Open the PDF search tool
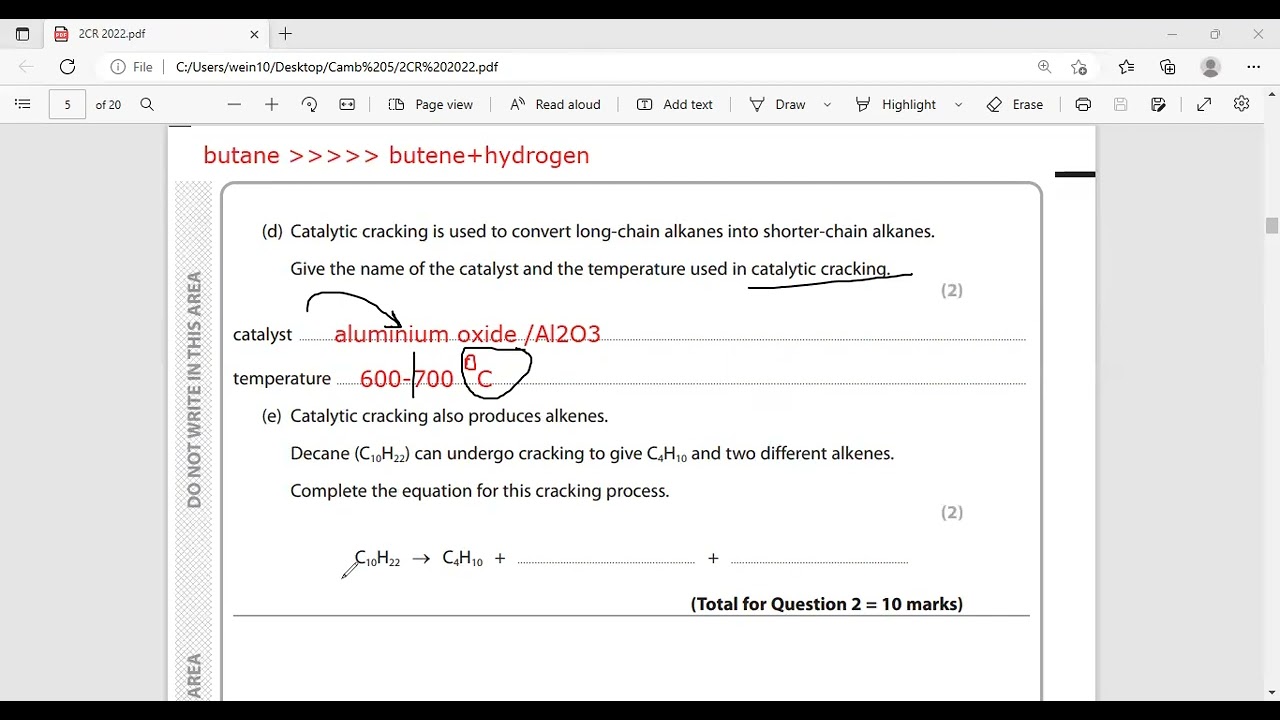1280x720 pixels. point(147,104)
